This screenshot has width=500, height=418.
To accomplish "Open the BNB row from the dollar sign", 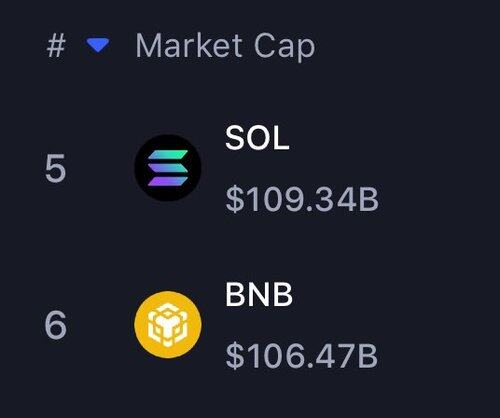I will point(235,356).
